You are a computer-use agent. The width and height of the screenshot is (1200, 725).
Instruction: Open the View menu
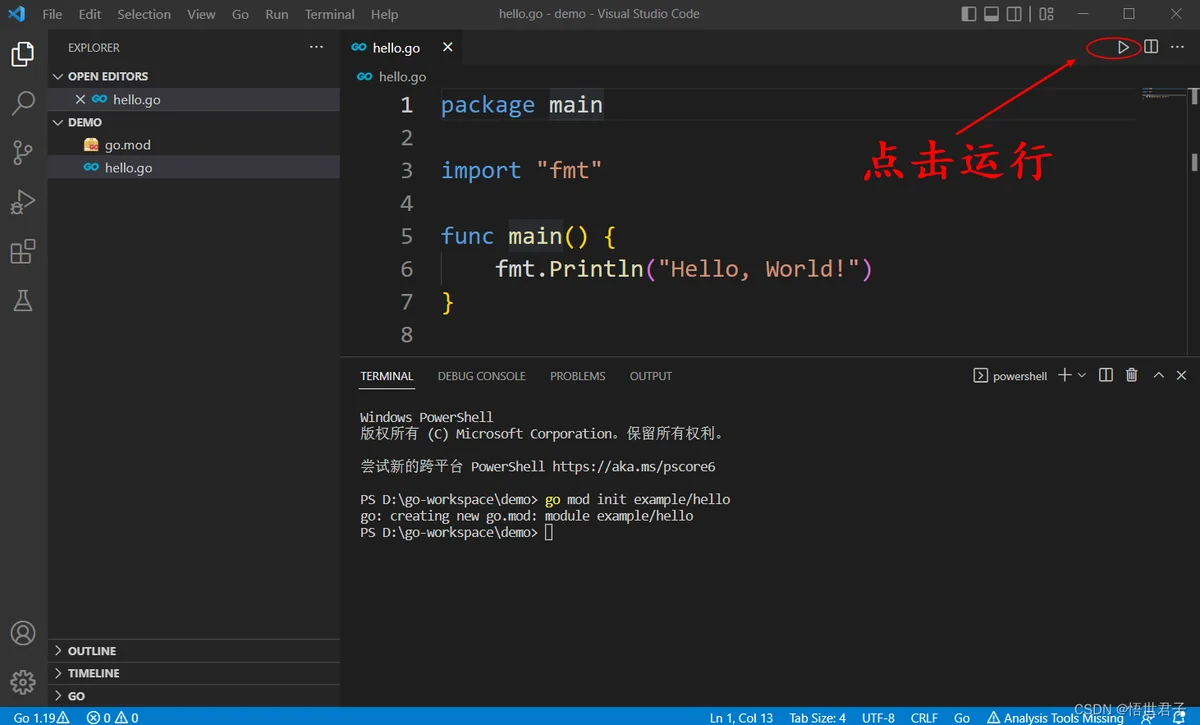point(201,14)
